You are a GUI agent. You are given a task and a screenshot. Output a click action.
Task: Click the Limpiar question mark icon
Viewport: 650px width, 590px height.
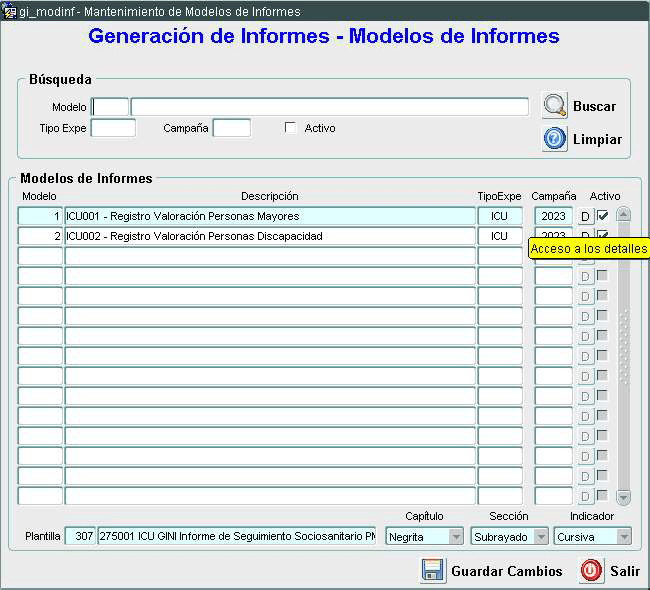click(555, 139)
